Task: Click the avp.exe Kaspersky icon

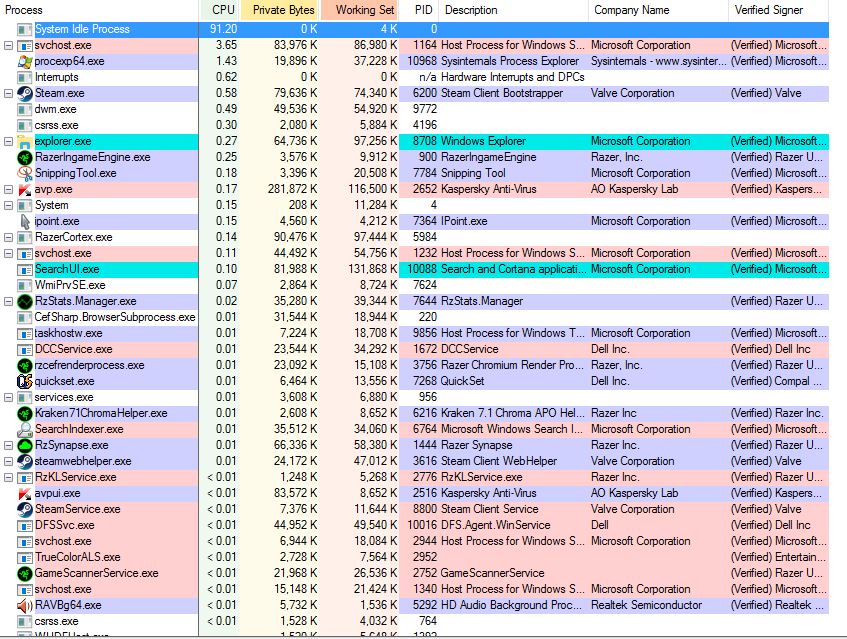Action: (x=25, y=189)
